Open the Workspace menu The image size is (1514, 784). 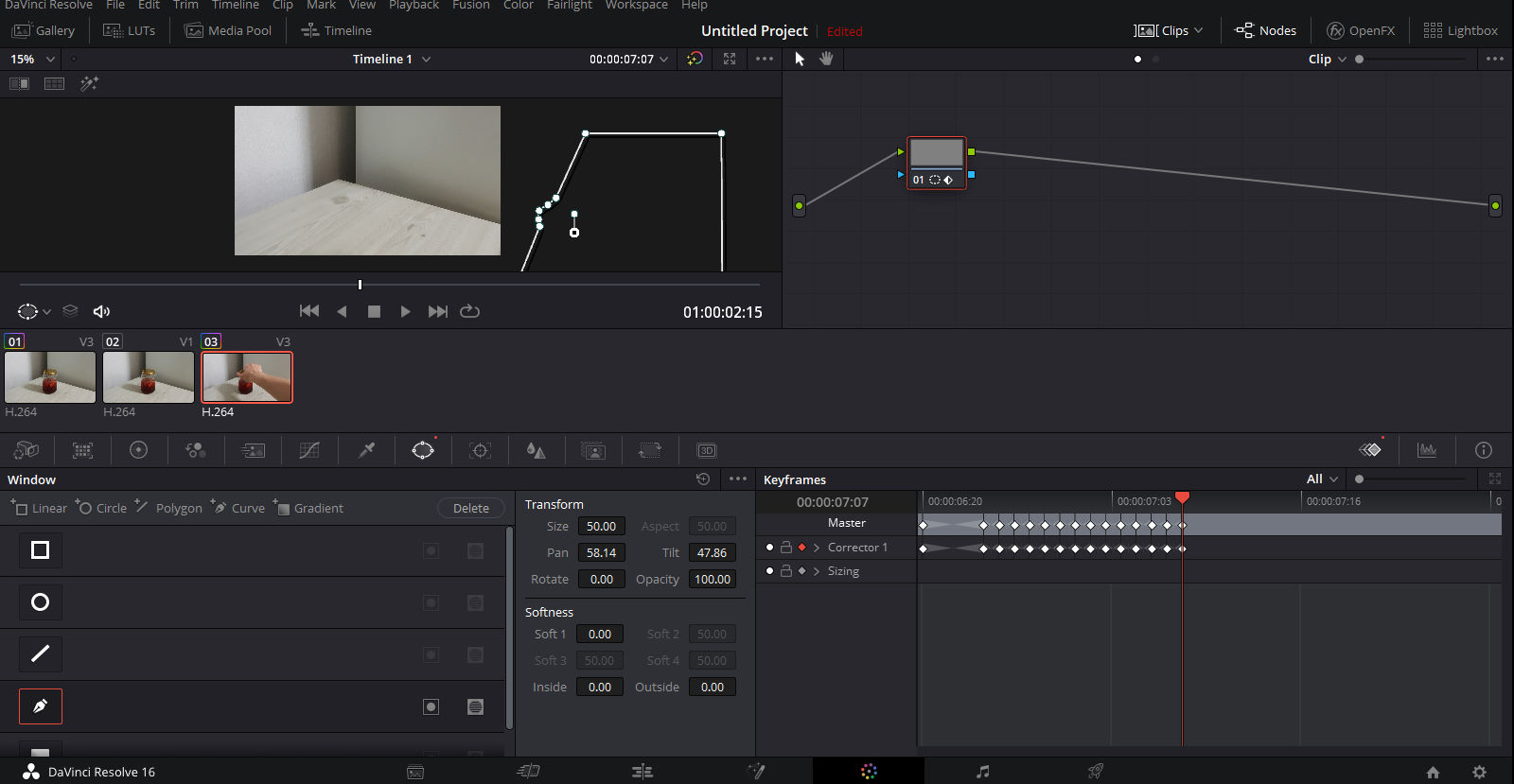click(x=637, y=5)
